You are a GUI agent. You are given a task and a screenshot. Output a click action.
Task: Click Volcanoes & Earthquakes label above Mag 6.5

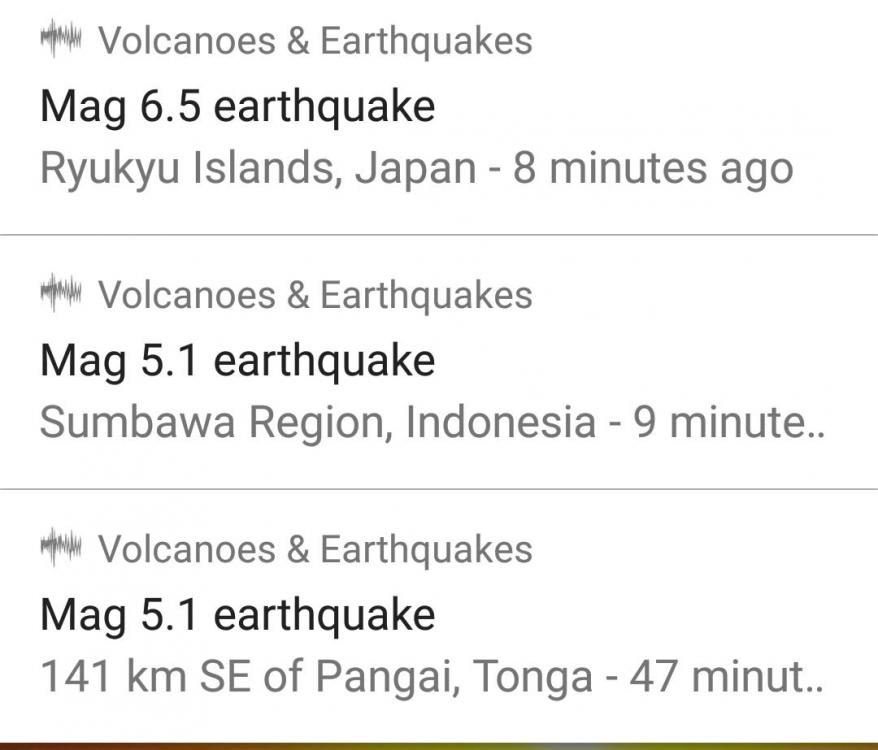tap(315, 42)
